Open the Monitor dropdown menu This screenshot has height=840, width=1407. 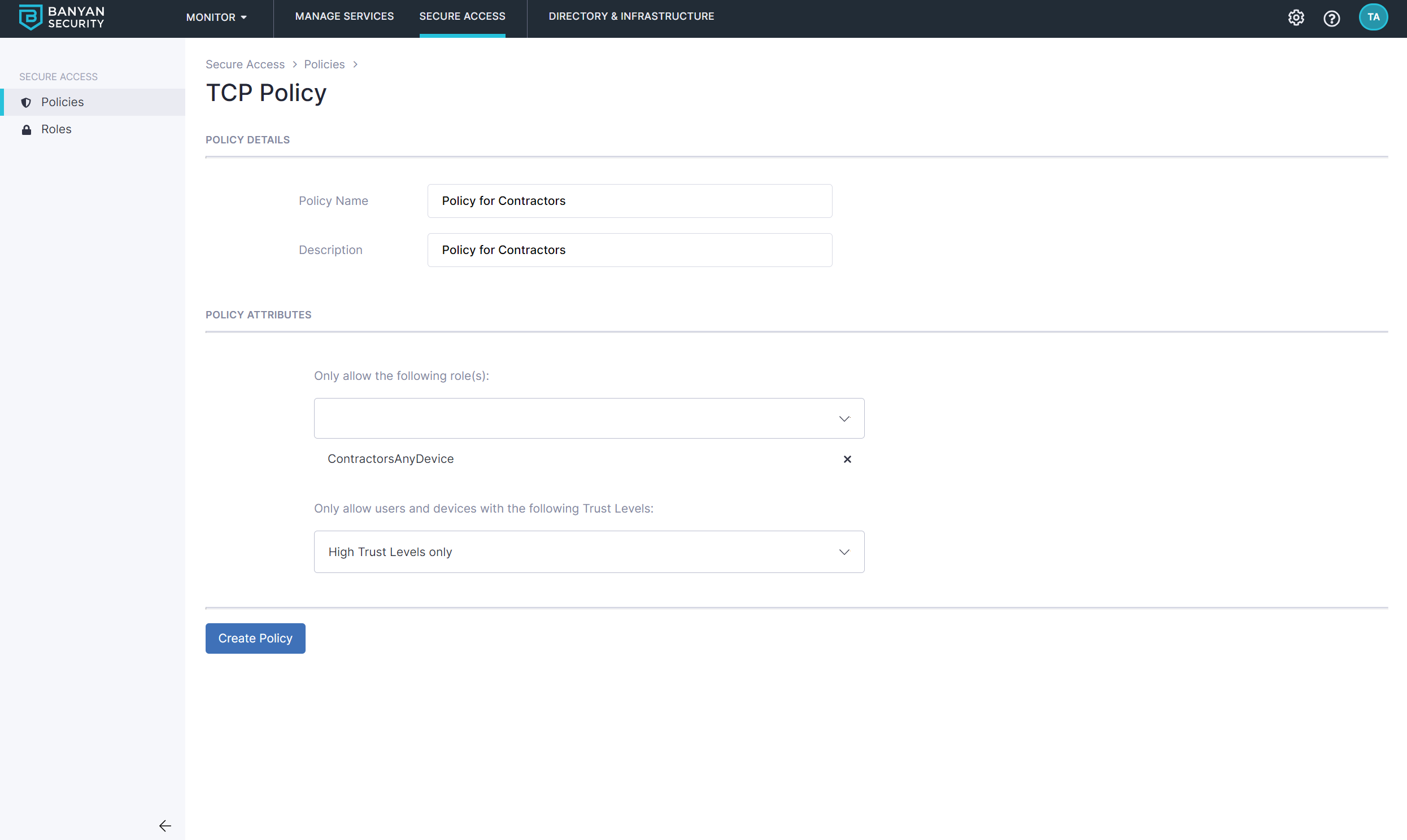[216, 17]
